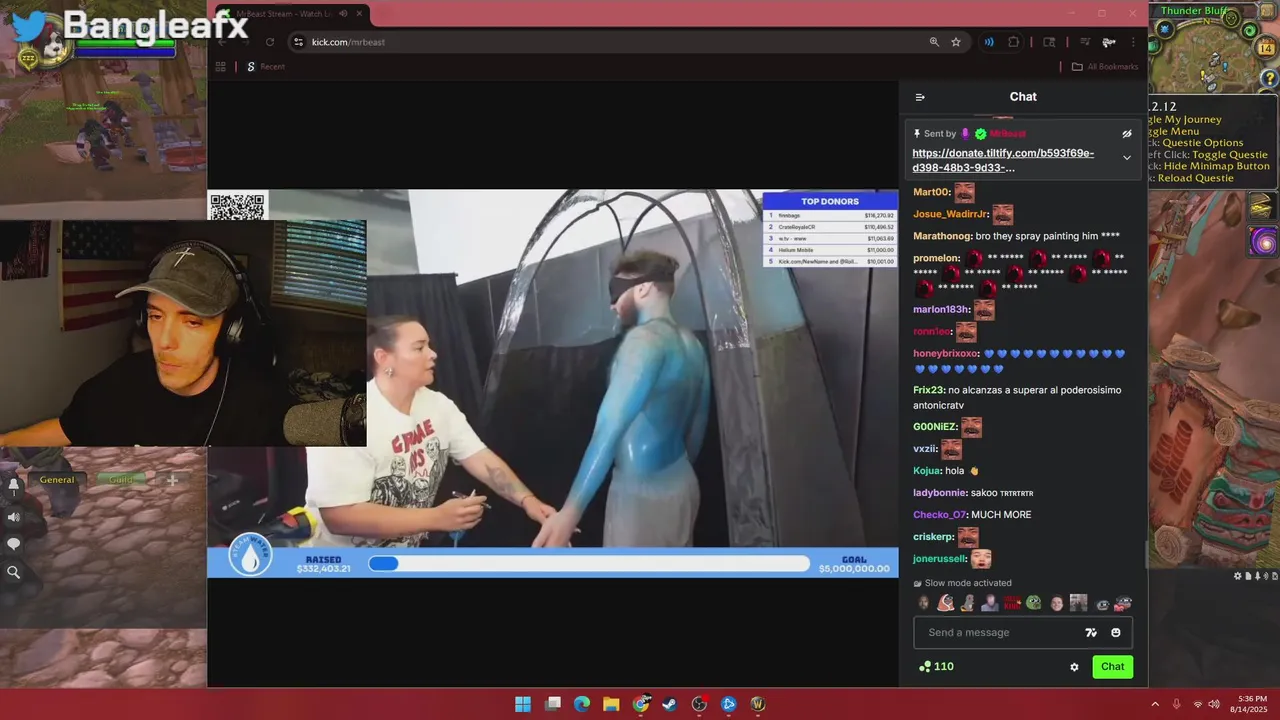Toggle WoW voice chat speaker icon

[14, 517]
